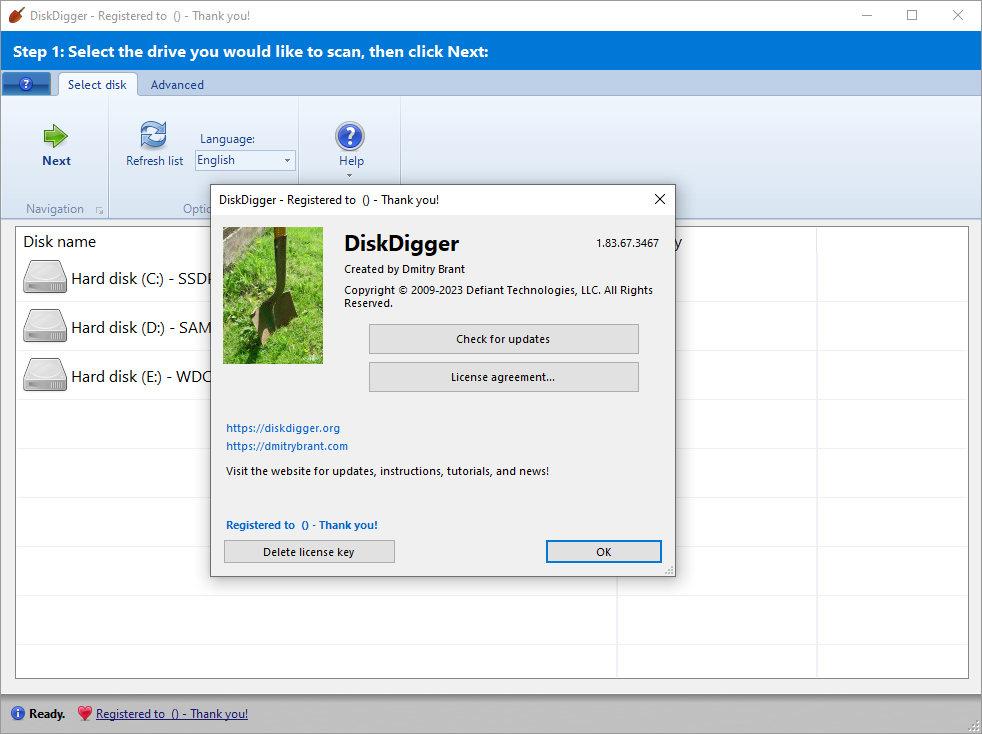Click the Disk name column header

point(59,242)
